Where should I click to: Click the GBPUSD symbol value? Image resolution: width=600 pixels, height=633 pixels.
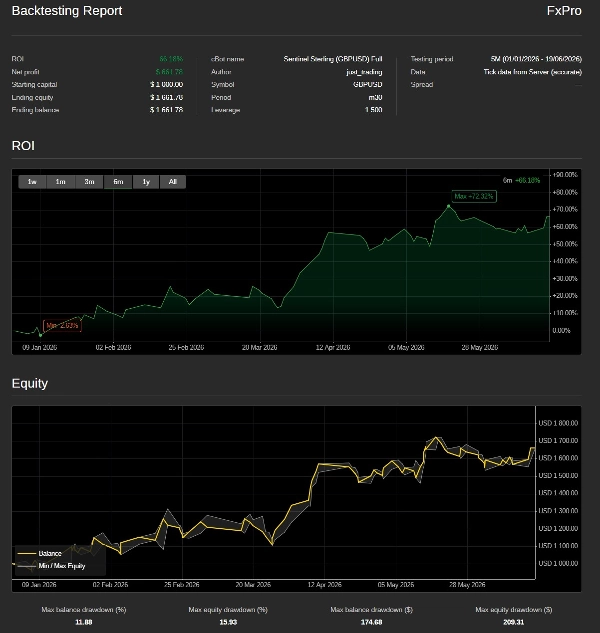tap(367, 84)
